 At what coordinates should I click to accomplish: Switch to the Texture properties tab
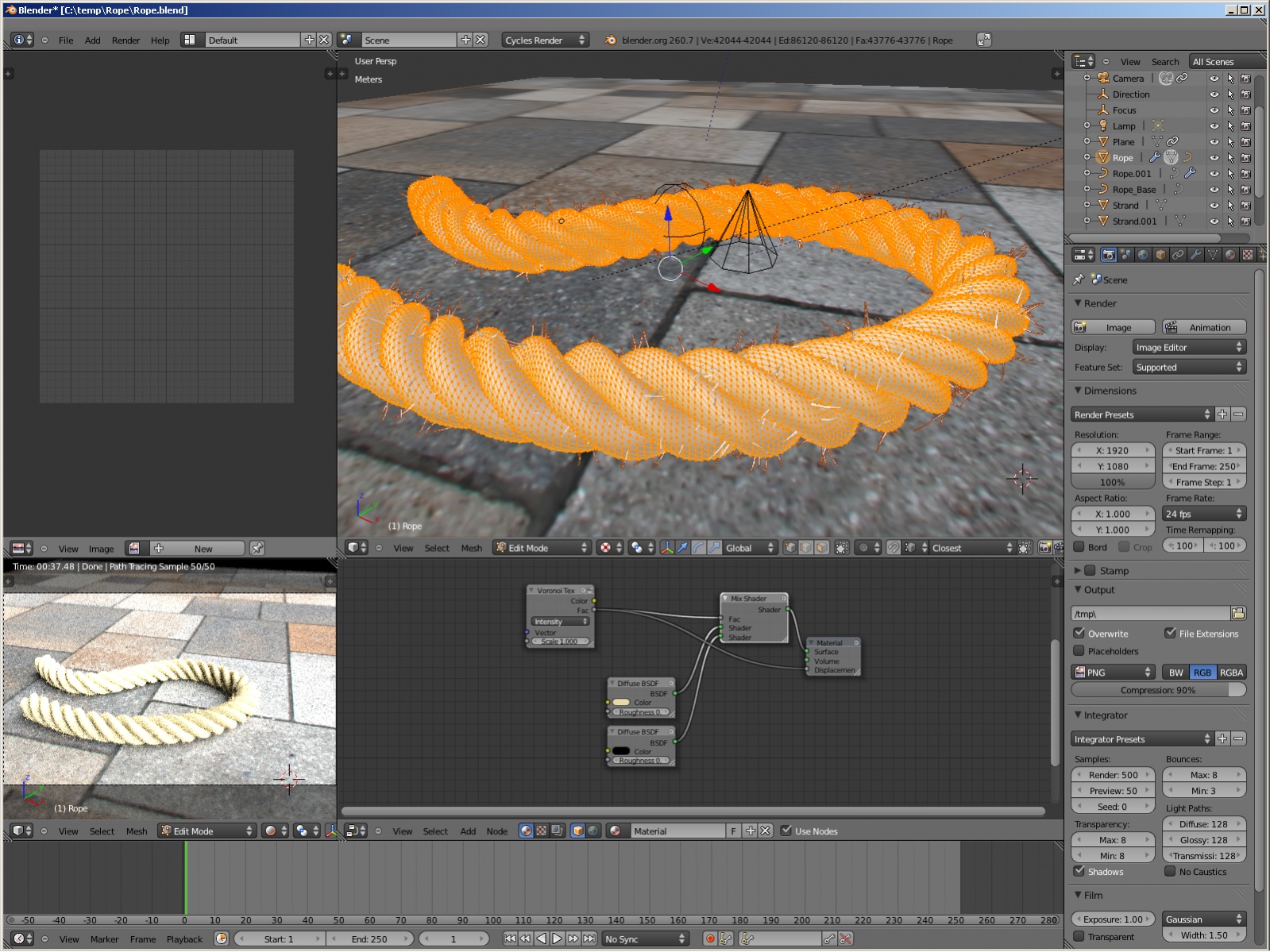[1248, 255]
